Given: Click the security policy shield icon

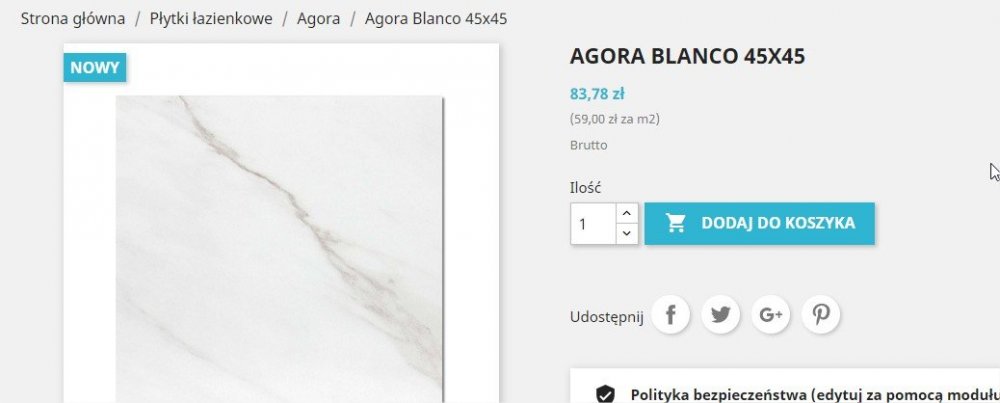Looking at the screenshot, I should (605, 395).
